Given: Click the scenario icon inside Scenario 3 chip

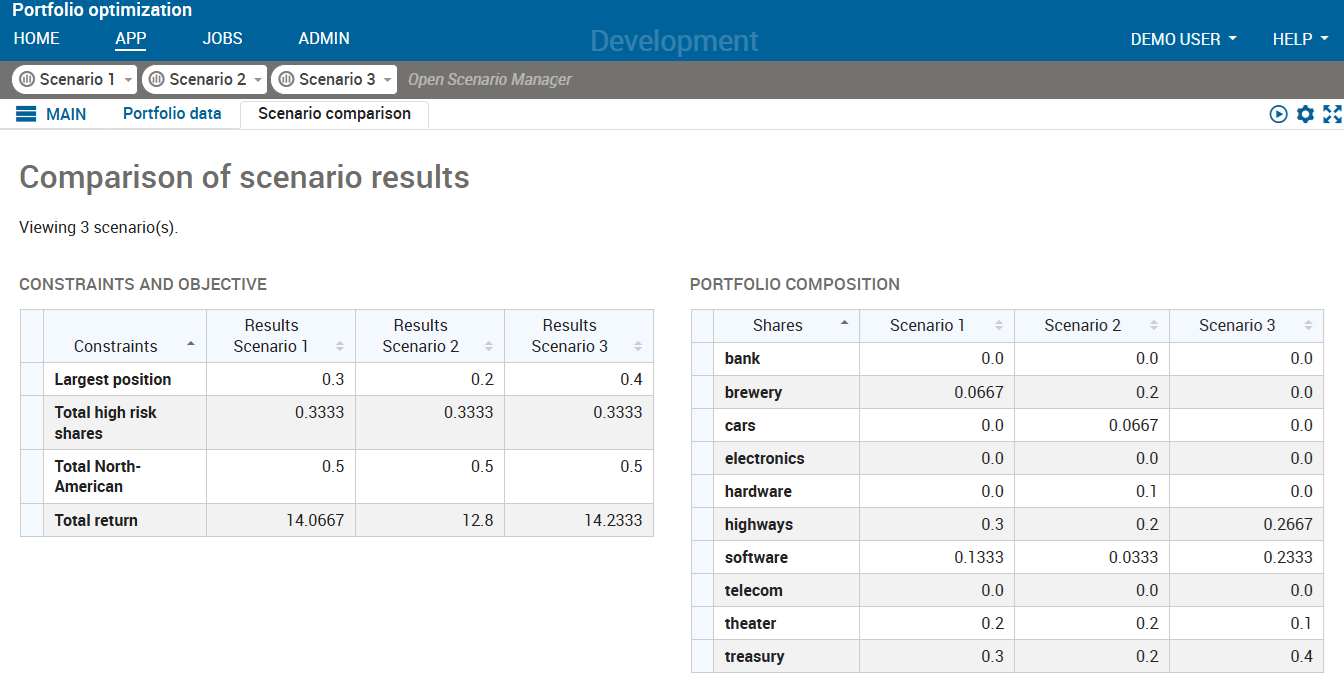Looking at the screenshot, I should pos(289,79).
